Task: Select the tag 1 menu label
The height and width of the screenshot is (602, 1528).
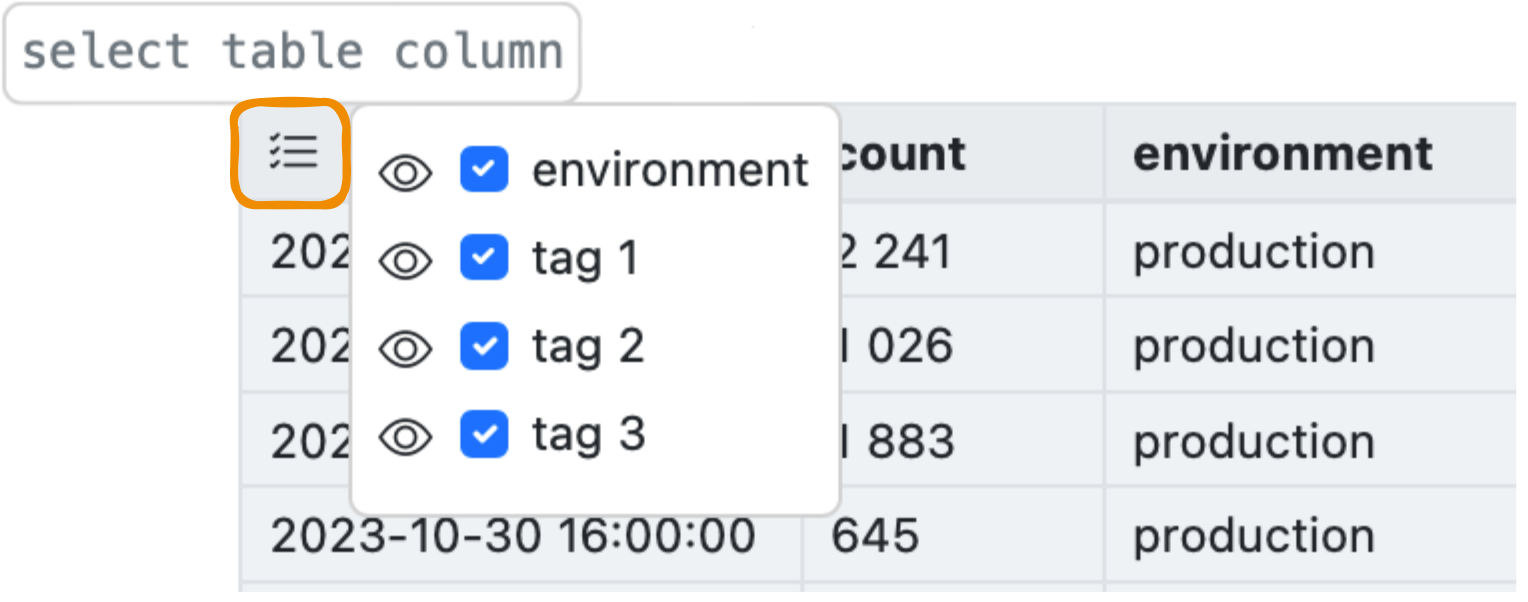Action: pyautogui.click(x=585, y=259)
